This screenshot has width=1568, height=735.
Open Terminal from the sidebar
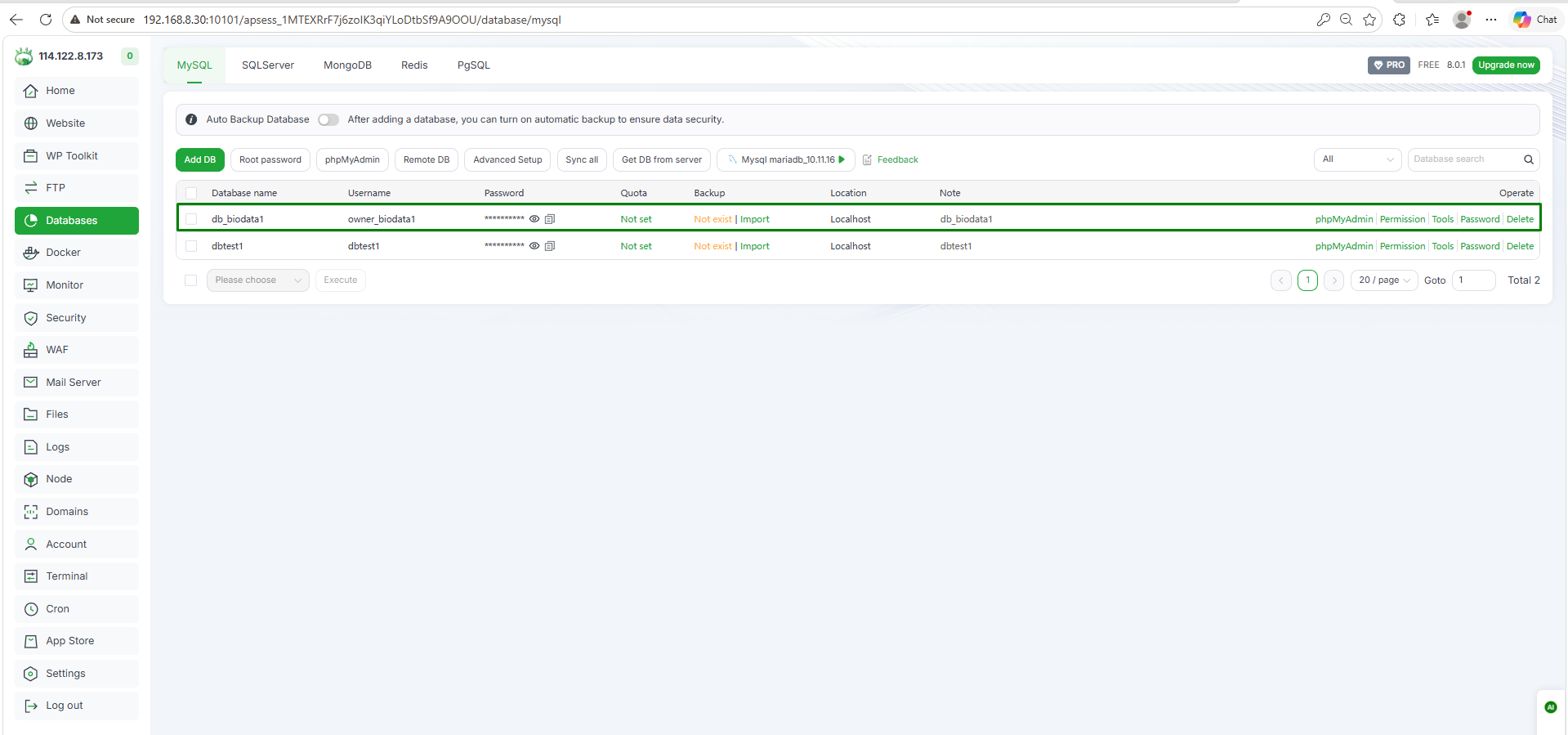67,576
